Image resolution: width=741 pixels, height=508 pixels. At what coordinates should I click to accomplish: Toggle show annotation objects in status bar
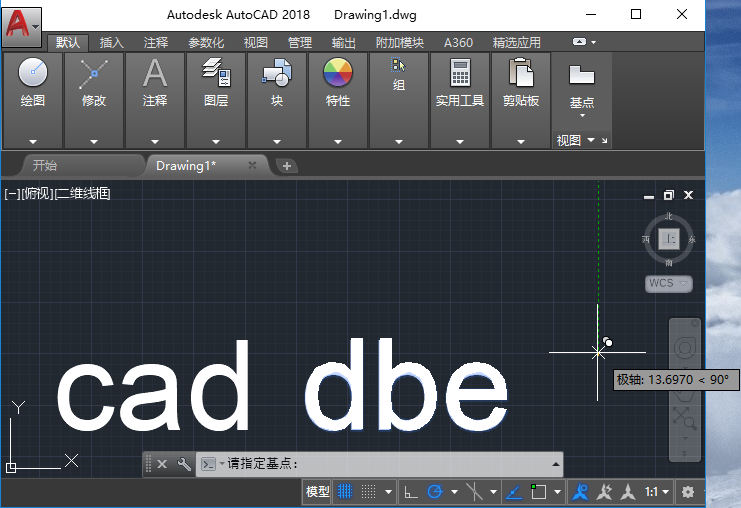[580, 492]
